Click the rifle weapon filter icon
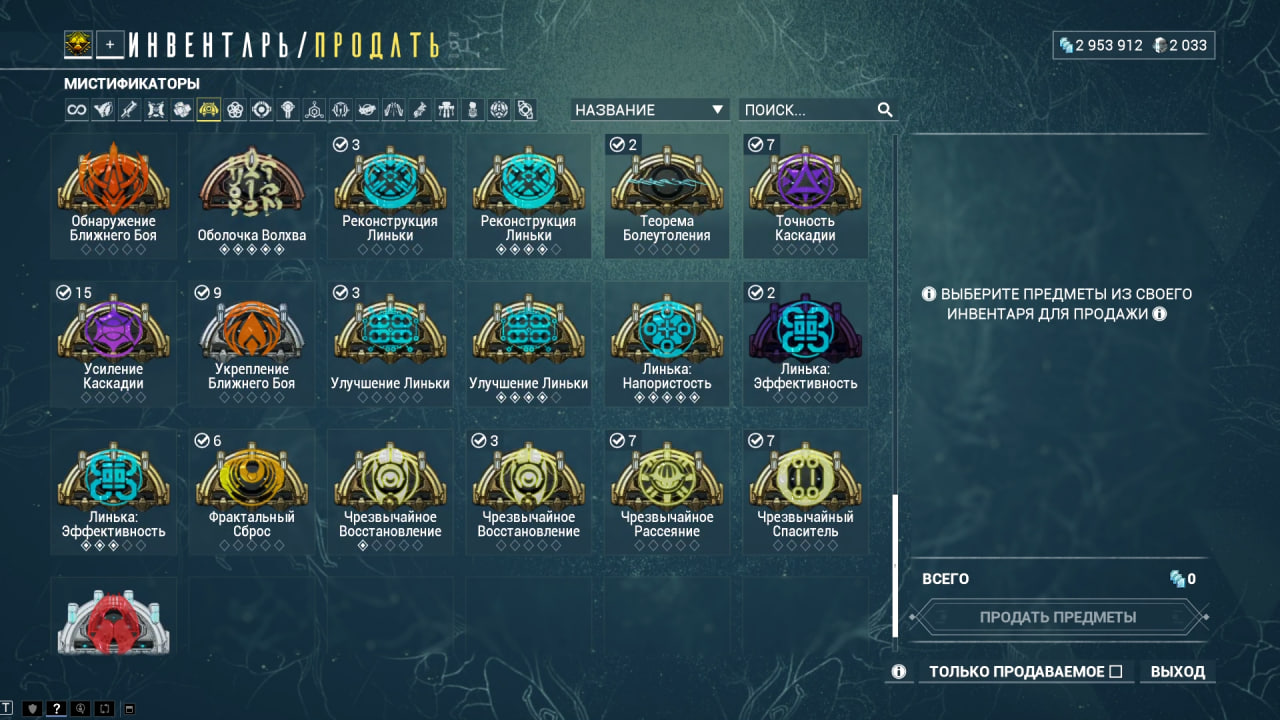Viewport: 1280px width, 720px height. [129, 110]
